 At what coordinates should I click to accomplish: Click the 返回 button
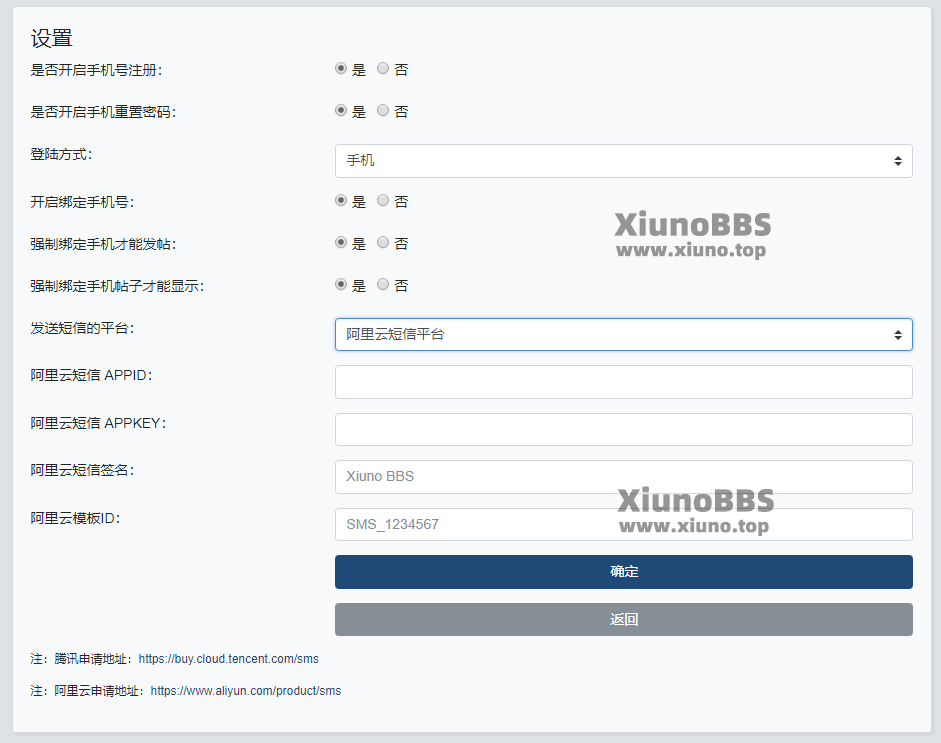[624, 619]
